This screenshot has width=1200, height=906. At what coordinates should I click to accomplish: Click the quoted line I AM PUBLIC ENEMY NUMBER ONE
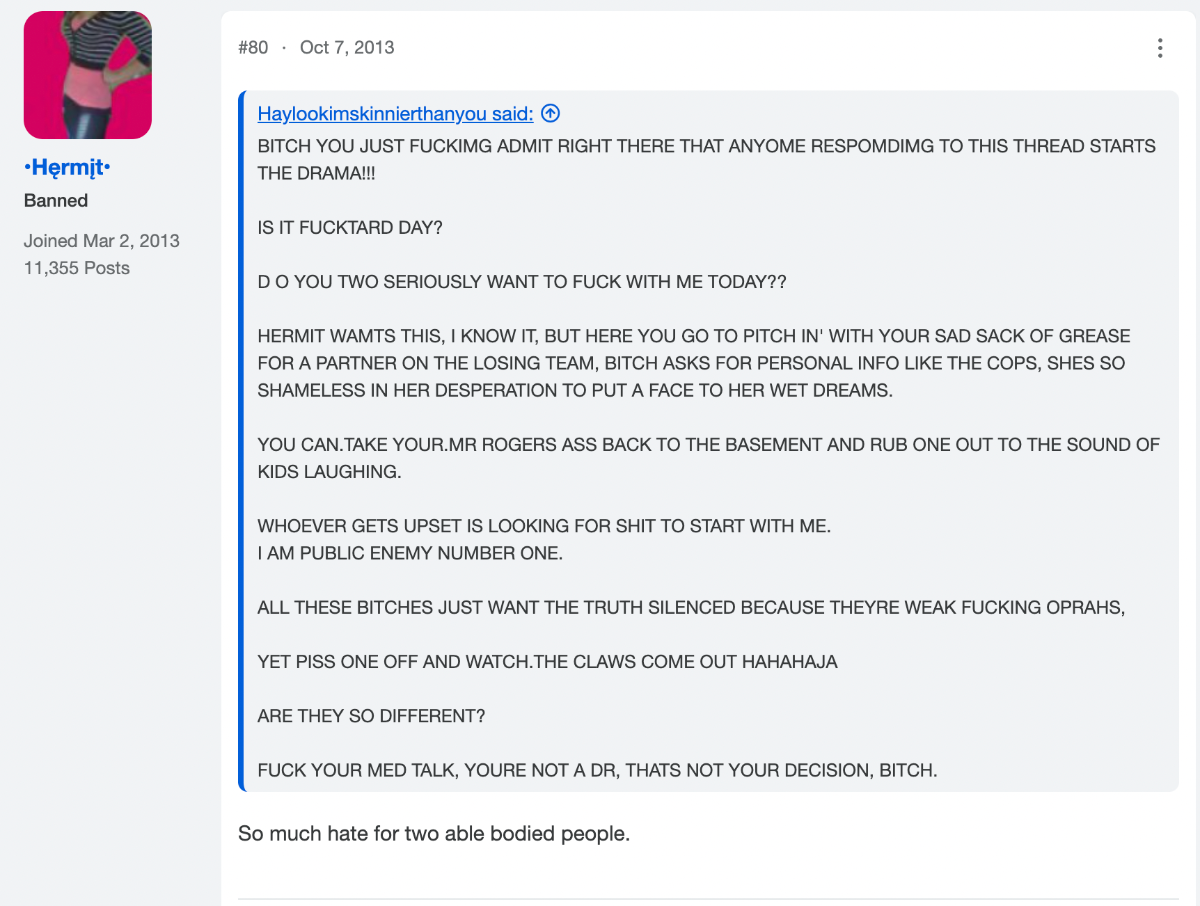pyautogui.click(x=410, y=552)
